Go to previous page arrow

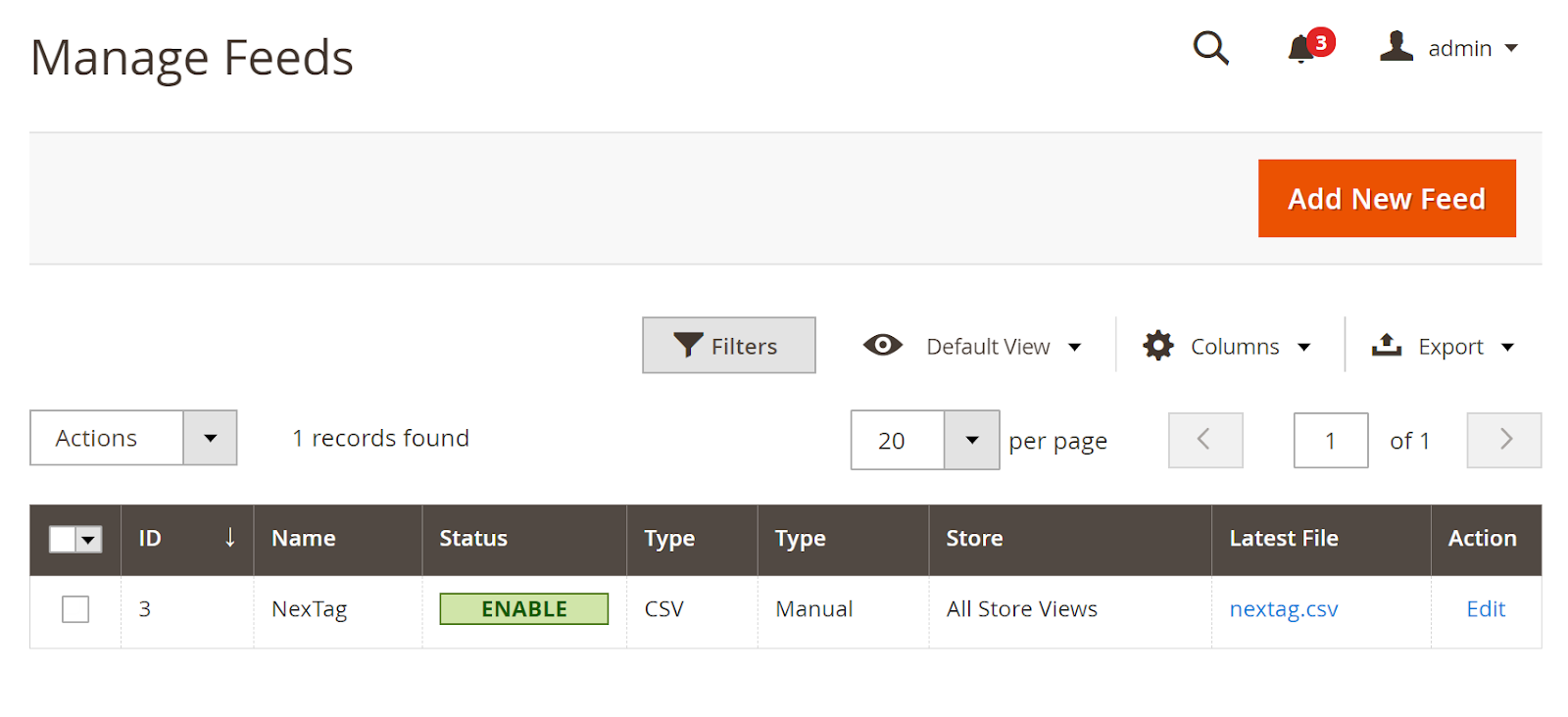(x=1205, y=440)
